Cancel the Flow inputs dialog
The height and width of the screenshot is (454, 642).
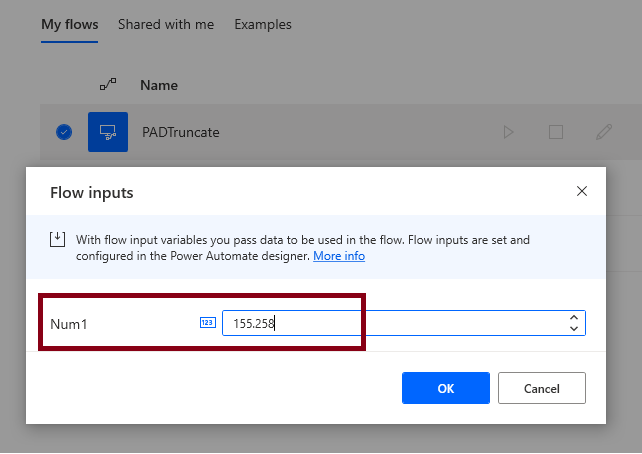(541, 388)
